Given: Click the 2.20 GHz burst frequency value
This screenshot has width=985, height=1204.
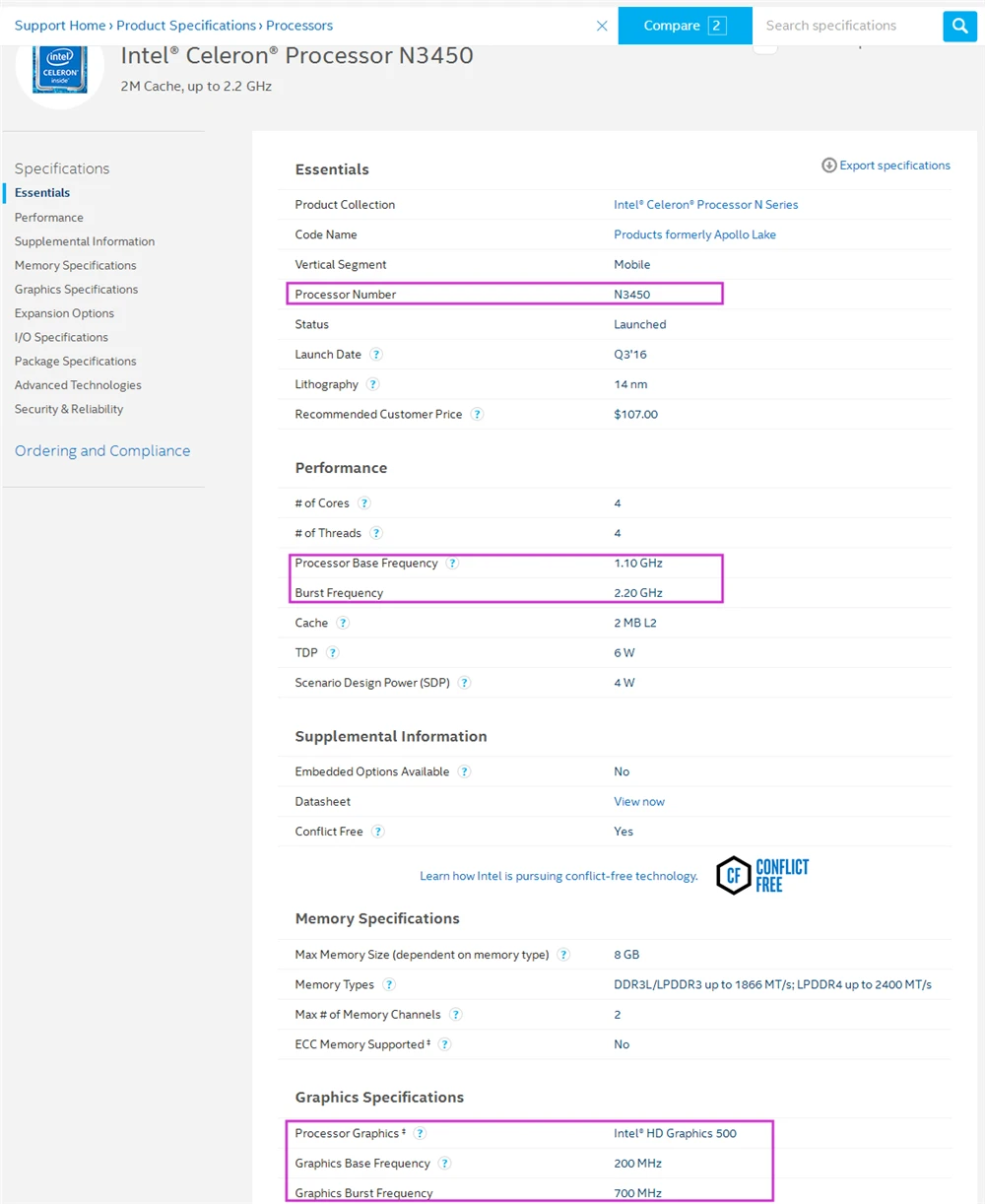Looking at the screenshot, I should (638, 593).
